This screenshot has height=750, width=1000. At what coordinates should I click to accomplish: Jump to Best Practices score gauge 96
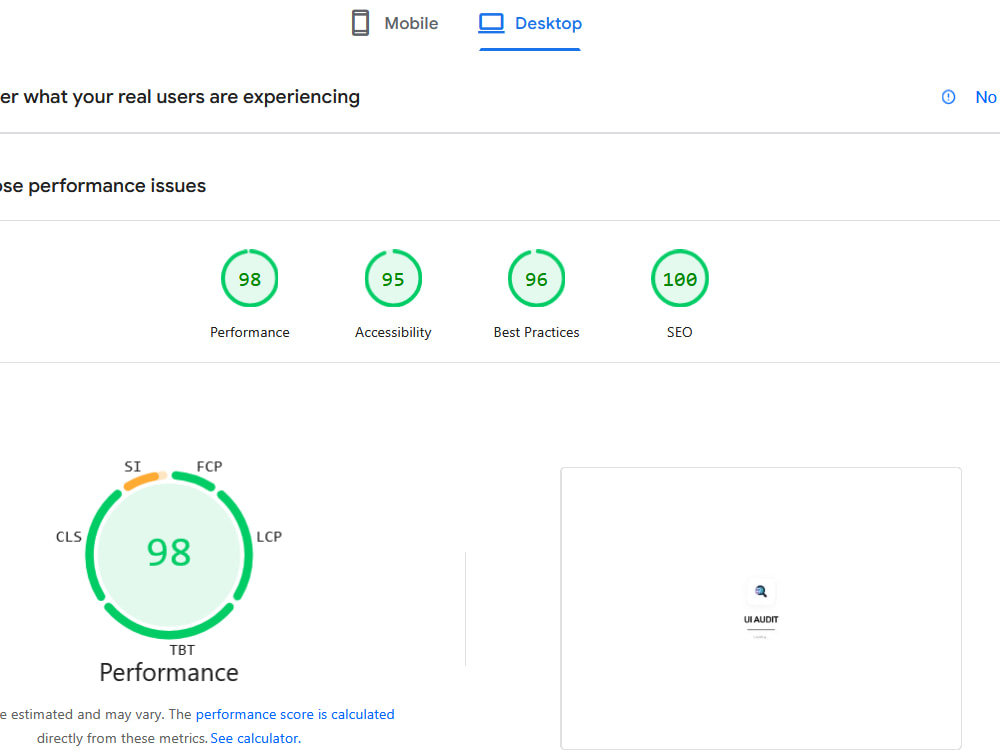tap(536, 279)
